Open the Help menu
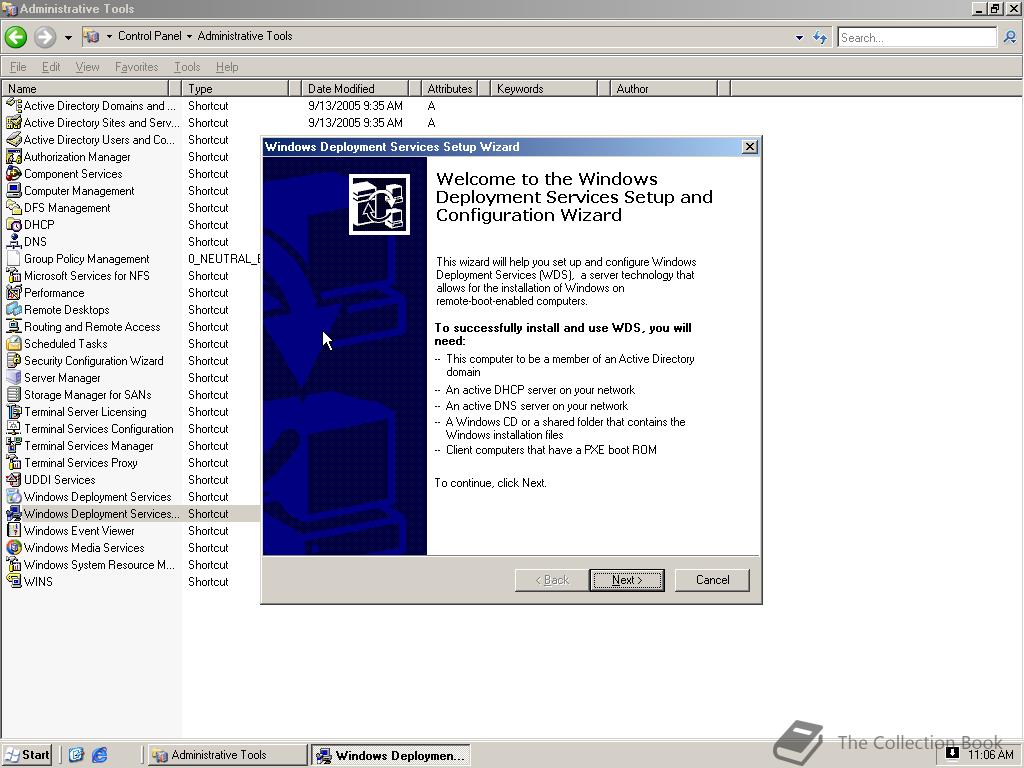This screenshot has height=768, width=1024. click(227, 67)
